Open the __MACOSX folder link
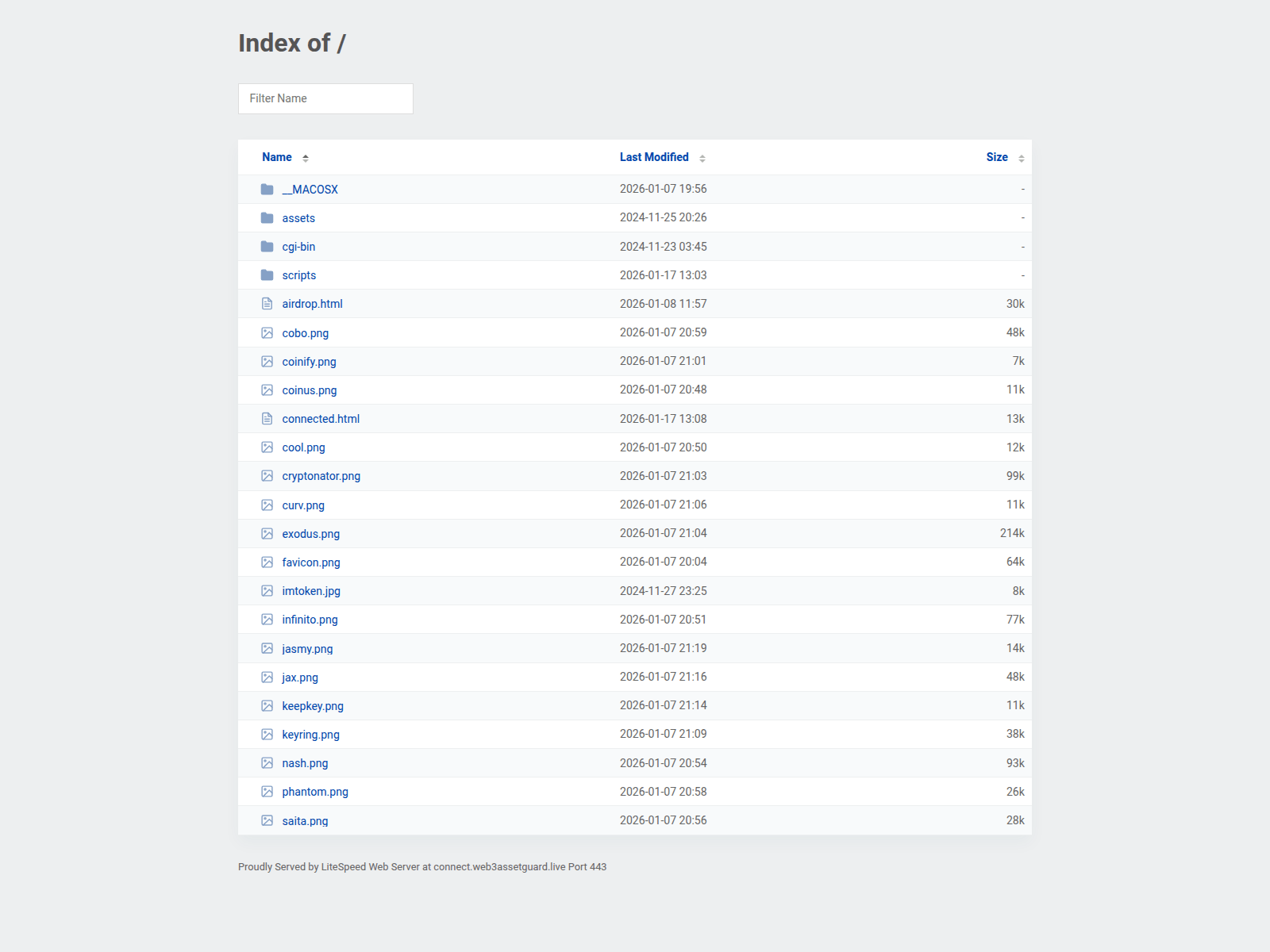This screenshot has height=952, width=1270. point(310,190)
